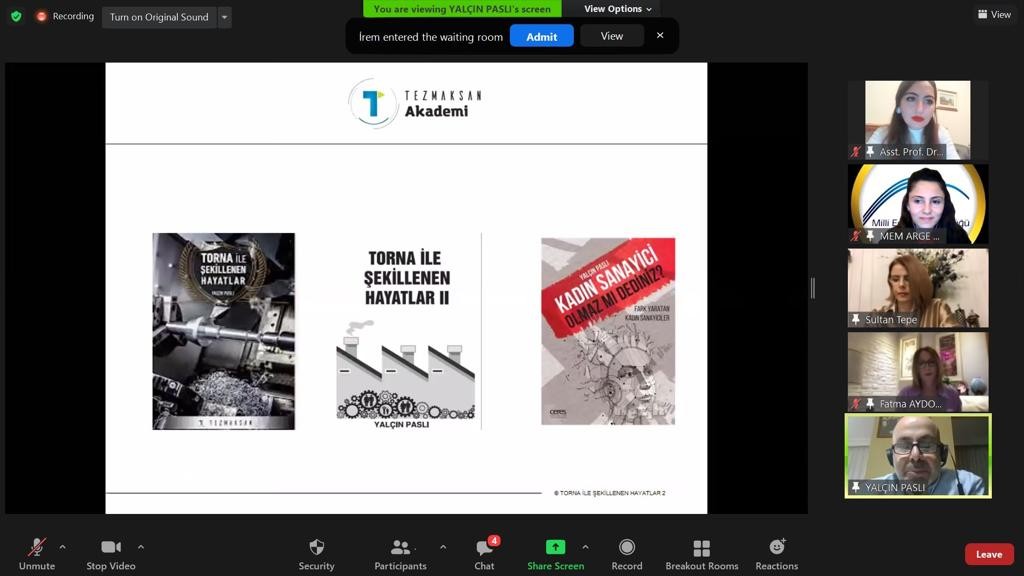
Task: Select Sultan Tepe's video thumbnail
Action: (x=918, y=287)
